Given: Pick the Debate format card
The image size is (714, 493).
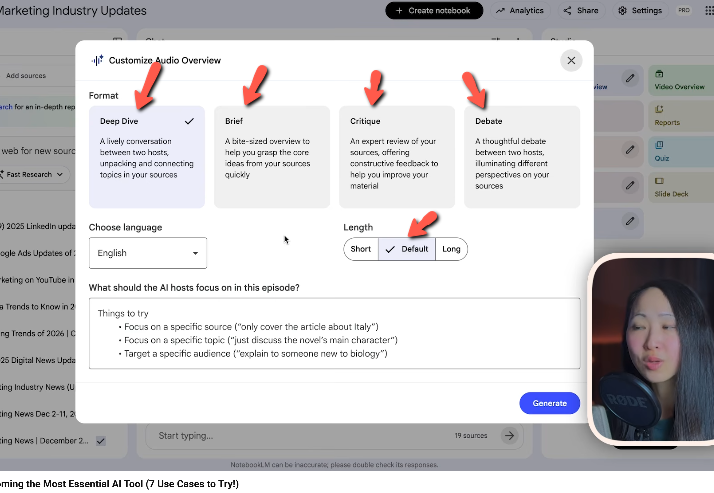Looking at the screenshot, I should tap(522, 157).
